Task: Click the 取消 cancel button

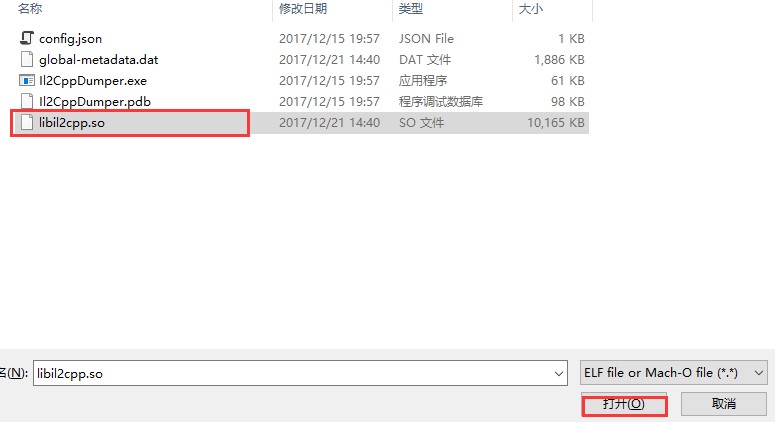Action: 724,404
